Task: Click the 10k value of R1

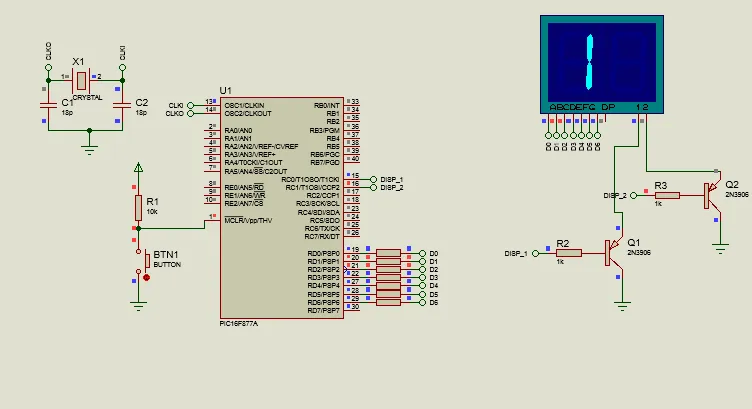Action: (x=152, y=211)
